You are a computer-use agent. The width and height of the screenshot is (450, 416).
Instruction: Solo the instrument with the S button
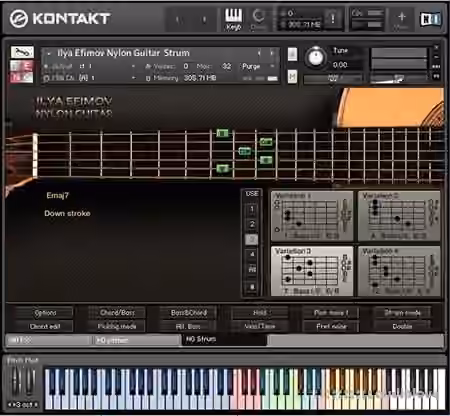(x=292, y=54)
